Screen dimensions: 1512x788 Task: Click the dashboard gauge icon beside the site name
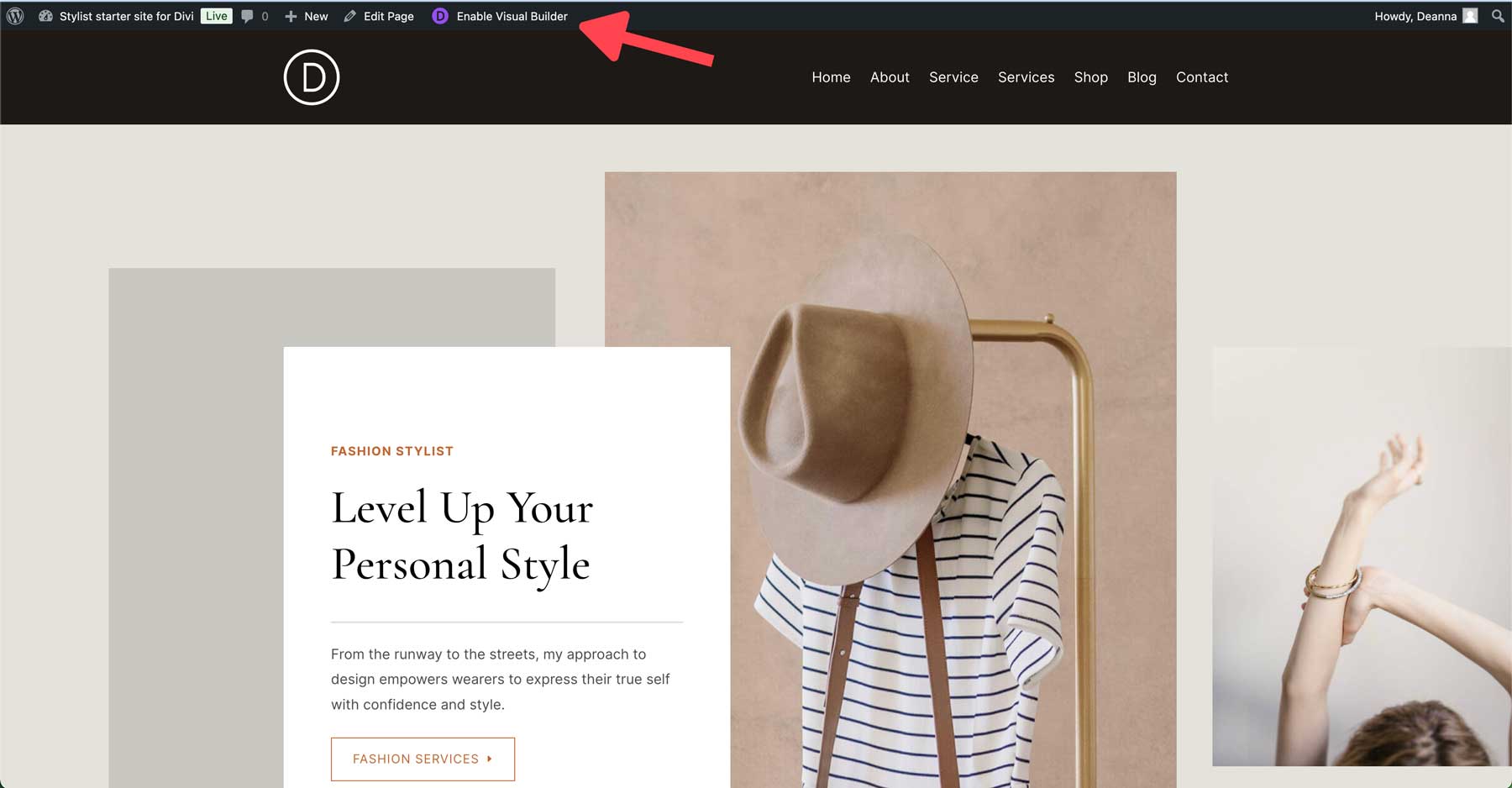coord(45,15)
